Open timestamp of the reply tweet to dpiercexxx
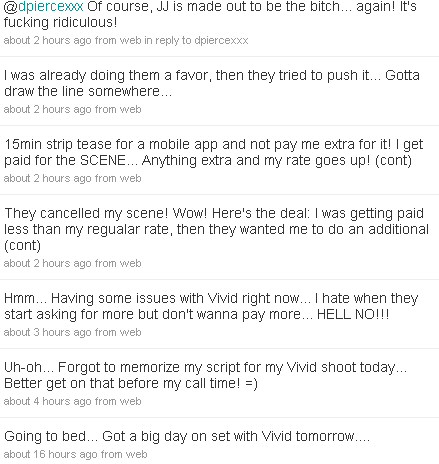 (x=47, y=40)
